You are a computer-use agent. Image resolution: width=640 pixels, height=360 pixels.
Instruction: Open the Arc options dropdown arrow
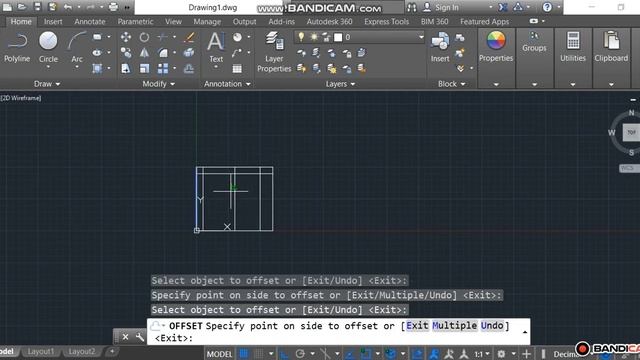point(77,67)
